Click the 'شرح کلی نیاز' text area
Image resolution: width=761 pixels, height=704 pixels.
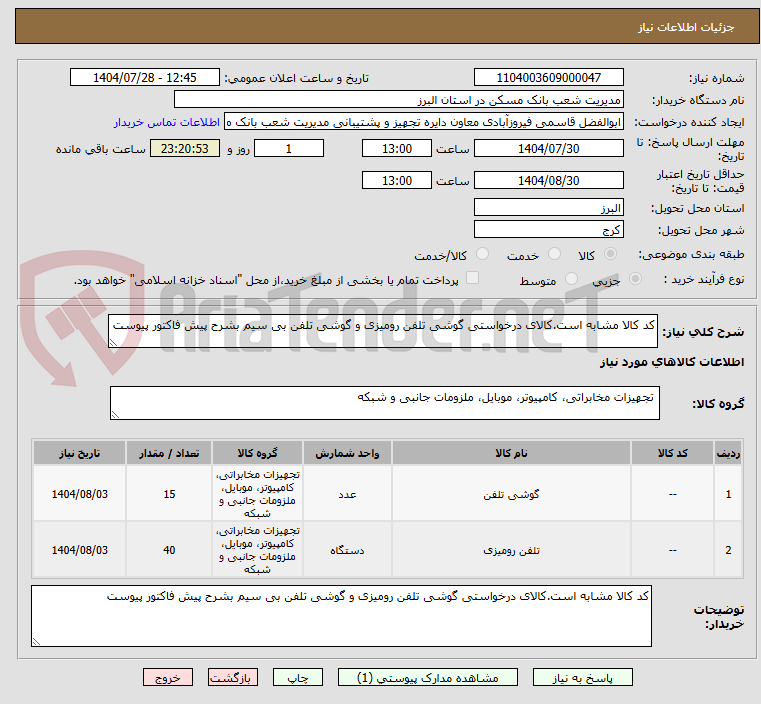tap(383, 332)
